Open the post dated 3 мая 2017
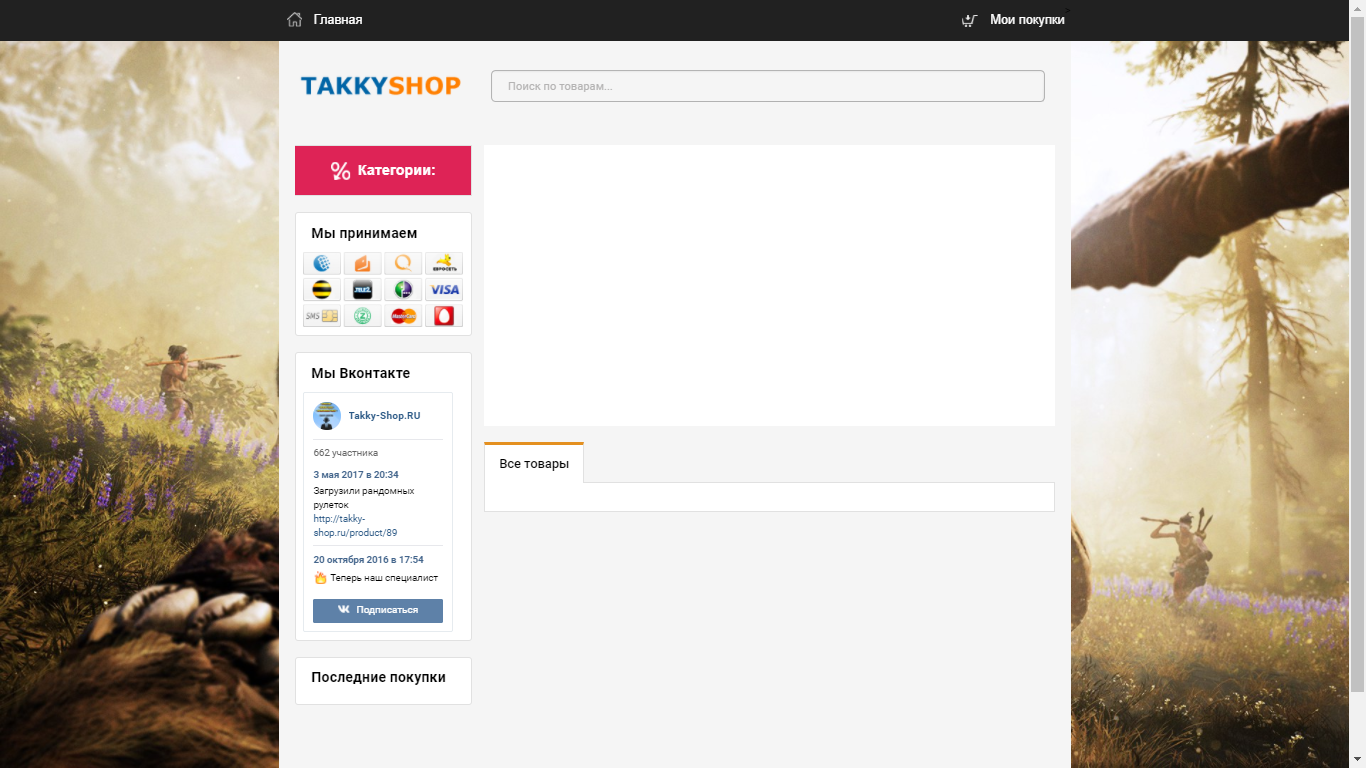1366x768 pixels. coord(356,475)
